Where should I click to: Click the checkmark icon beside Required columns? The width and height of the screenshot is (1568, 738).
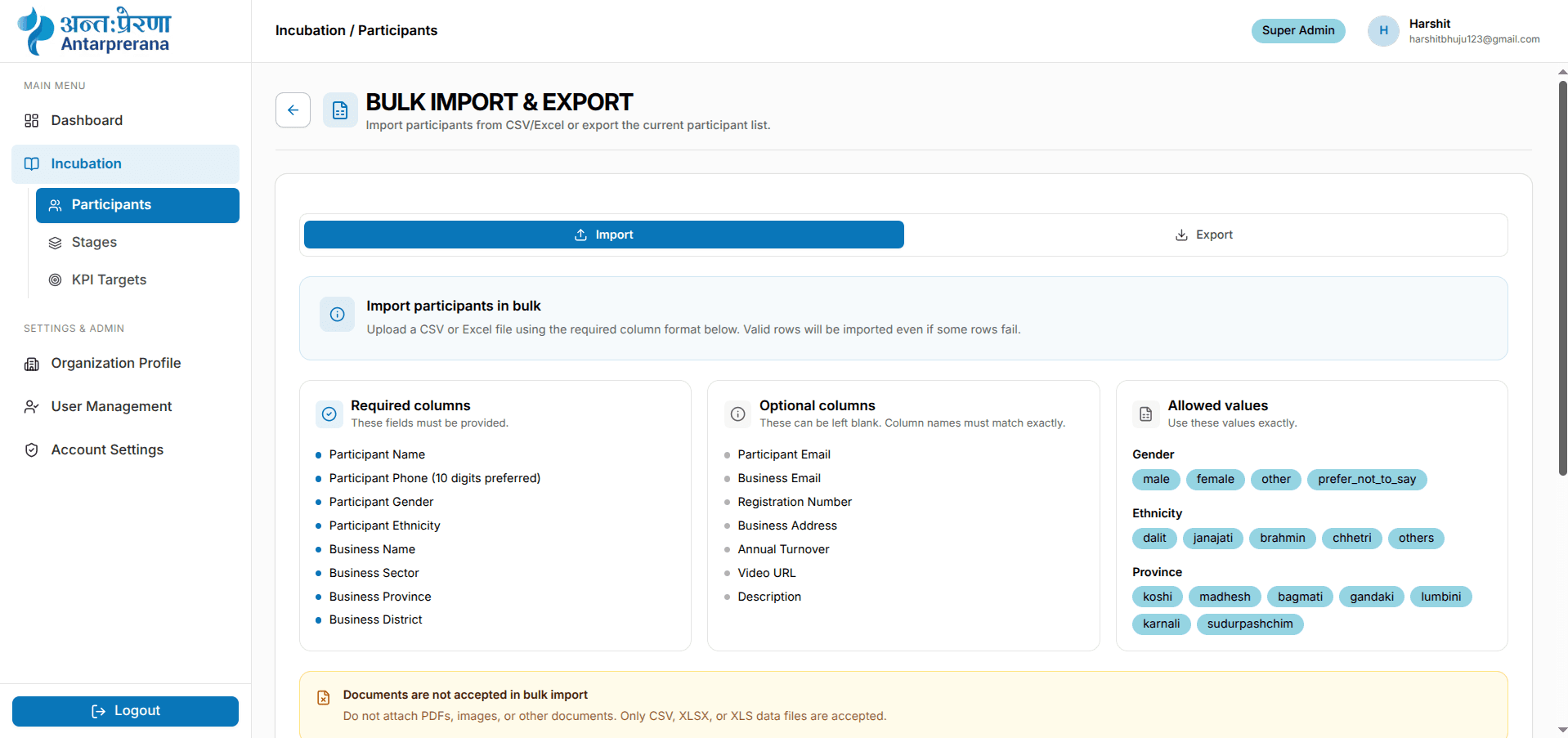tap(329, 414)
